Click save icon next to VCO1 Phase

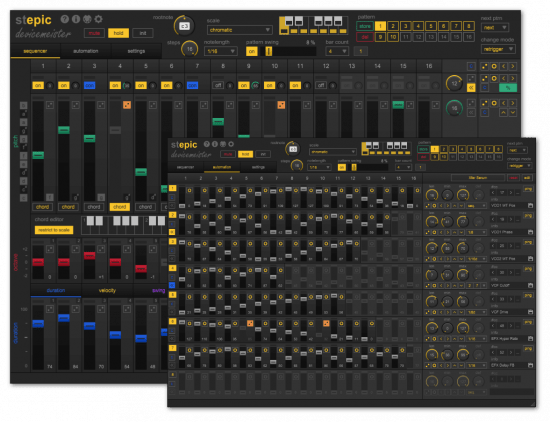[x=530, y=232]
